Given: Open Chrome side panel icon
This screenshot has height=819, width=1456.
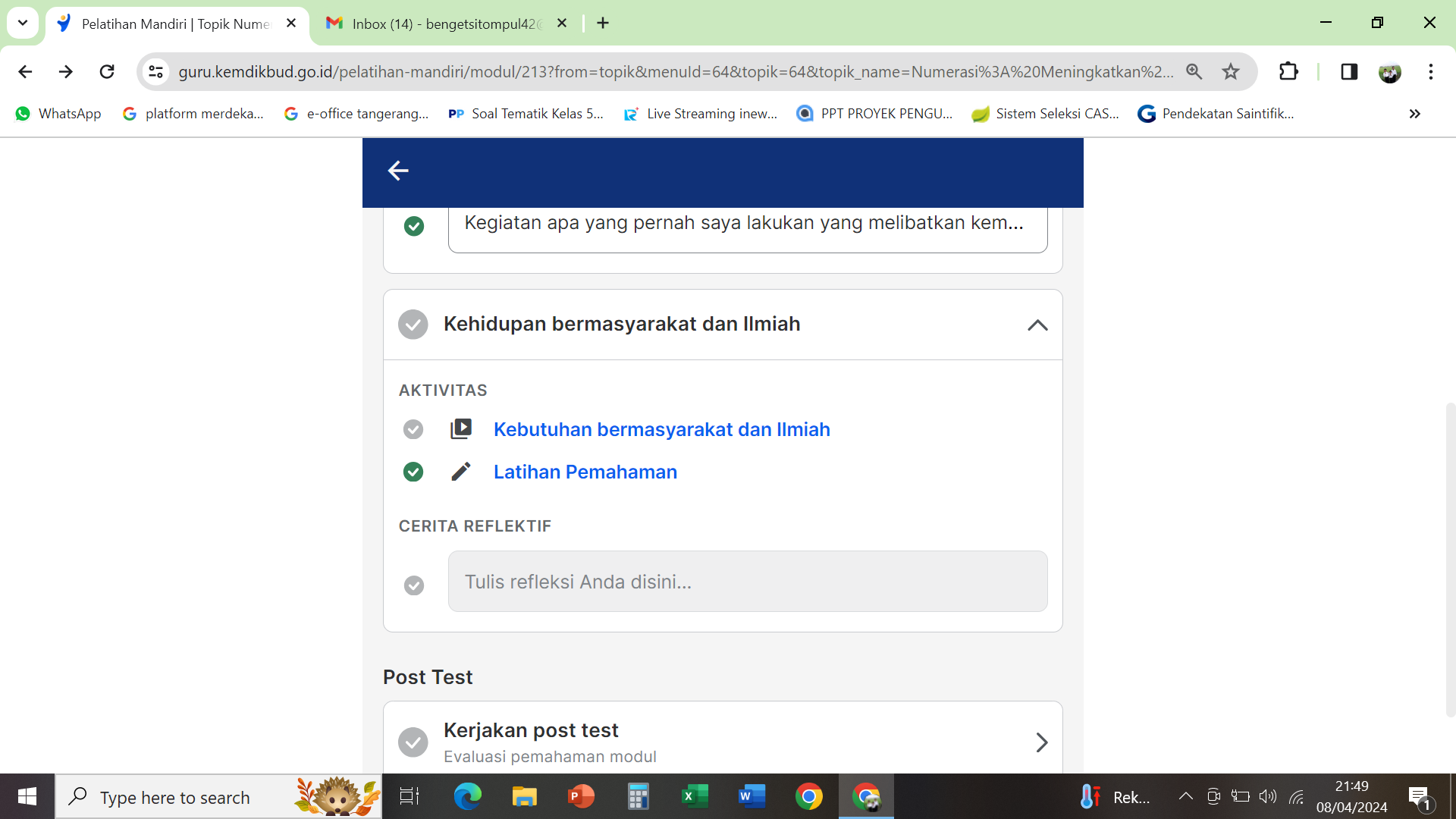Looking at the screenshot, I should click(1348, 71).
